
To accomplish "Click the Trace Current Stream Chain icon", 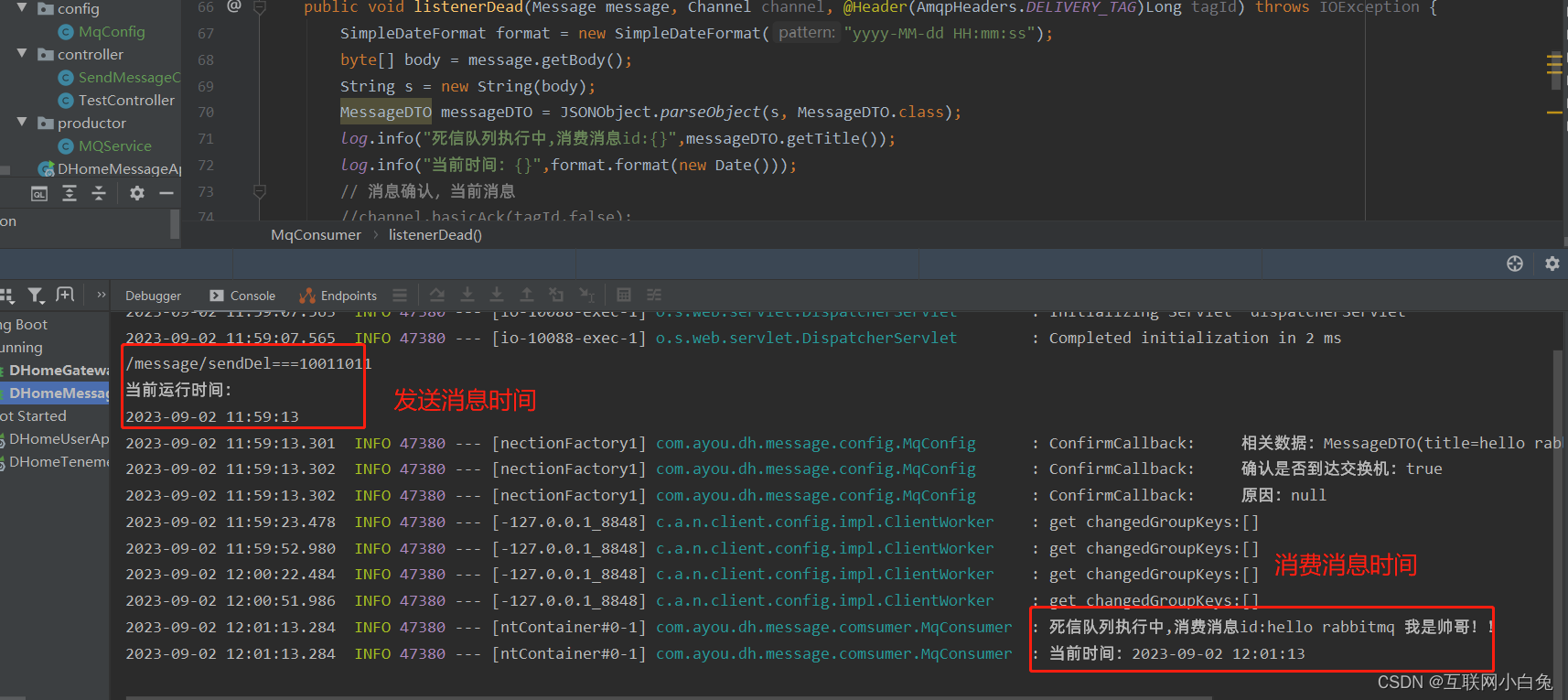I will pyautogui.click(x=654, y=295).
